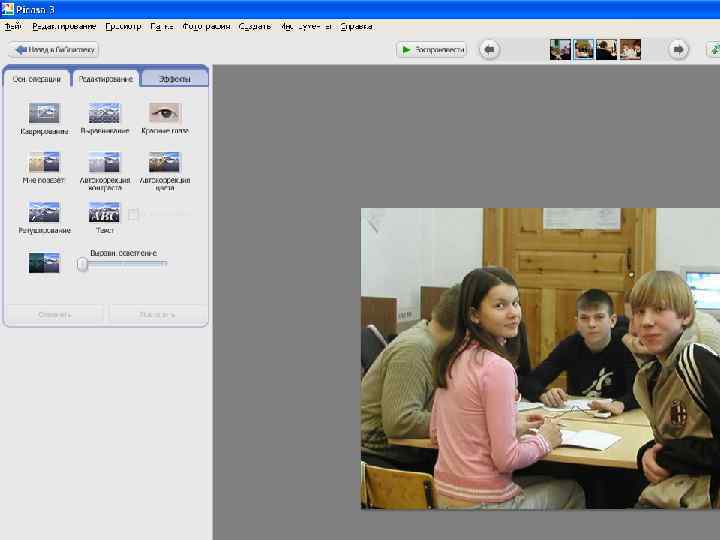Apply Auto Contrast (Автокоррекция контраста)

[x=104, y=162]
